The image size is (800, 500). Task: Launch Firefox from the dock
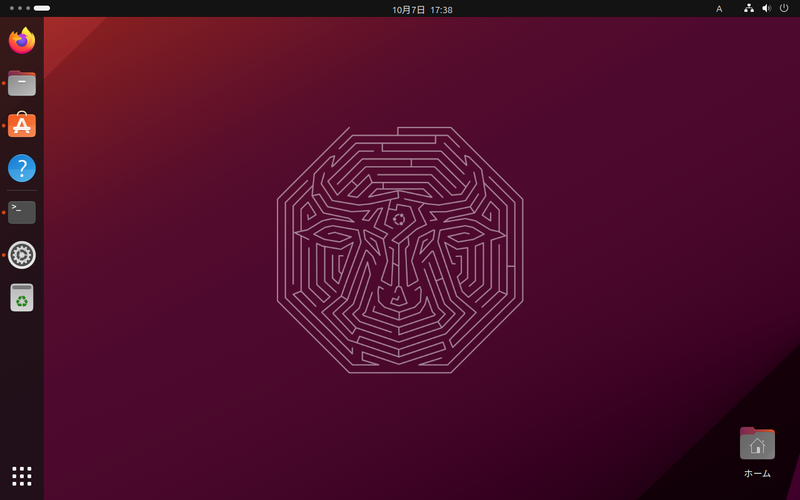(22, 40)
